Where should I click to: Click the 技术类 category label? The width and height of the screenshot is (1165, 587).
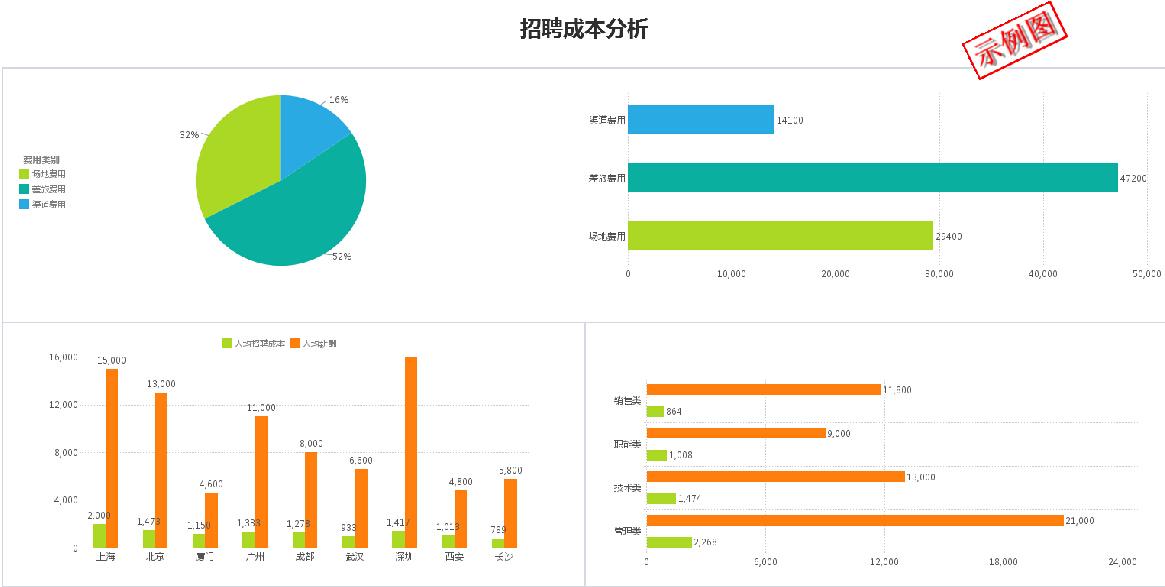(629, 488)
